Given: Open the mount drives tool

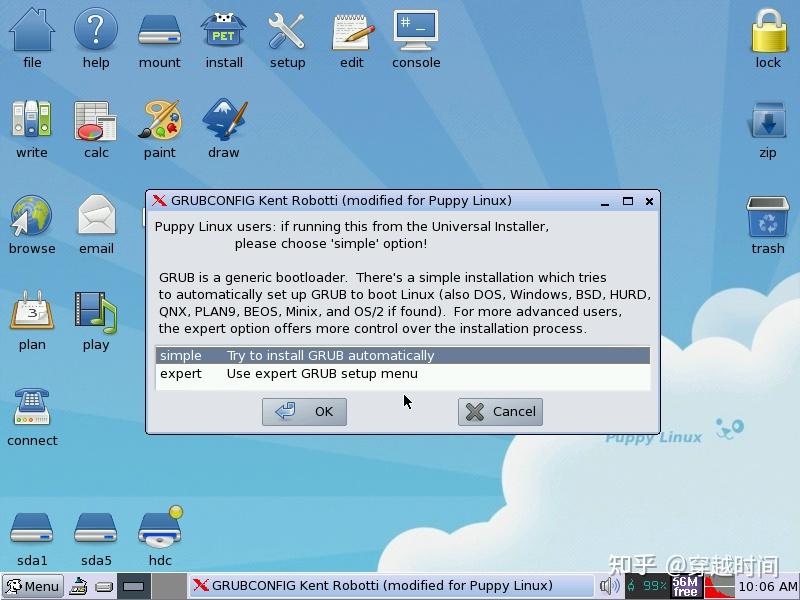Looking at the screenshot, I should [159, 32].
